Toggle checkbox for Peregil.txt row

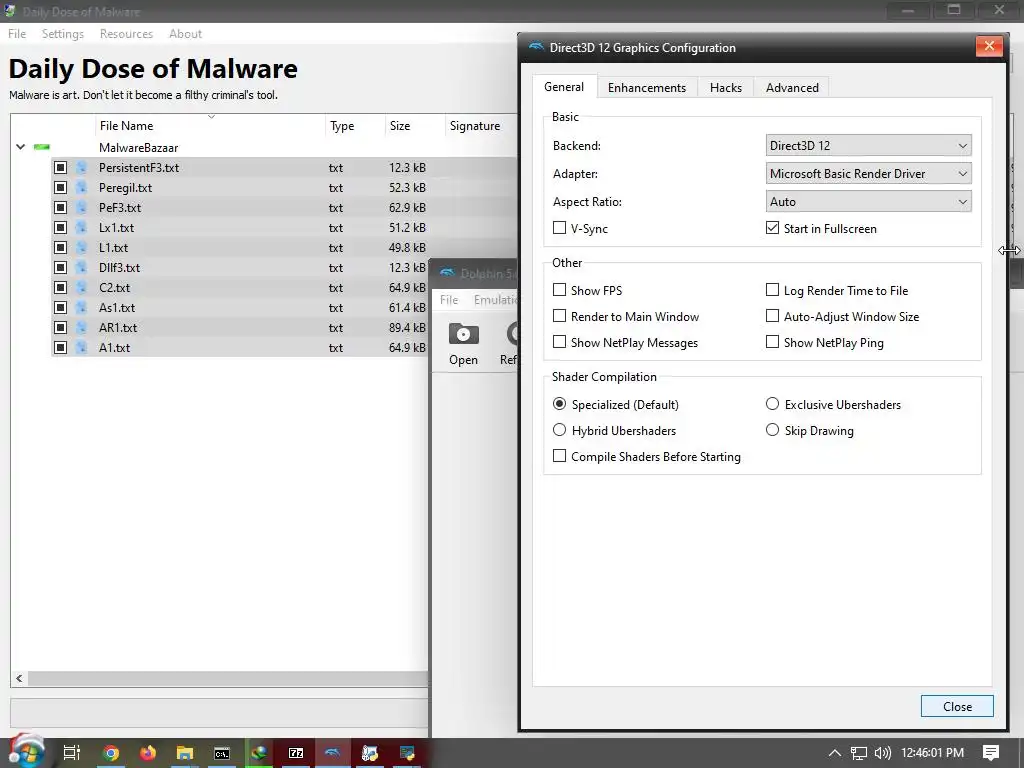(x=60, y=187)
